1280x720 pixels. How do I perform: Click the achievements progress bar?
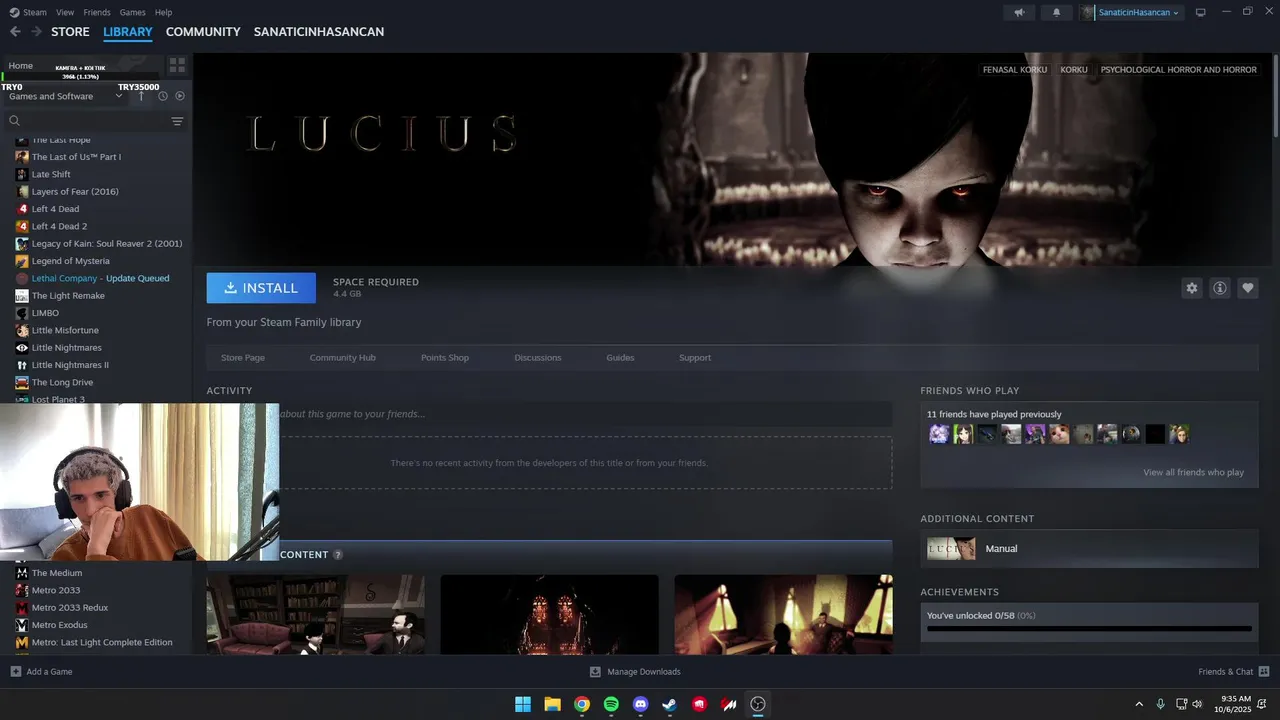pos(1089,629)
